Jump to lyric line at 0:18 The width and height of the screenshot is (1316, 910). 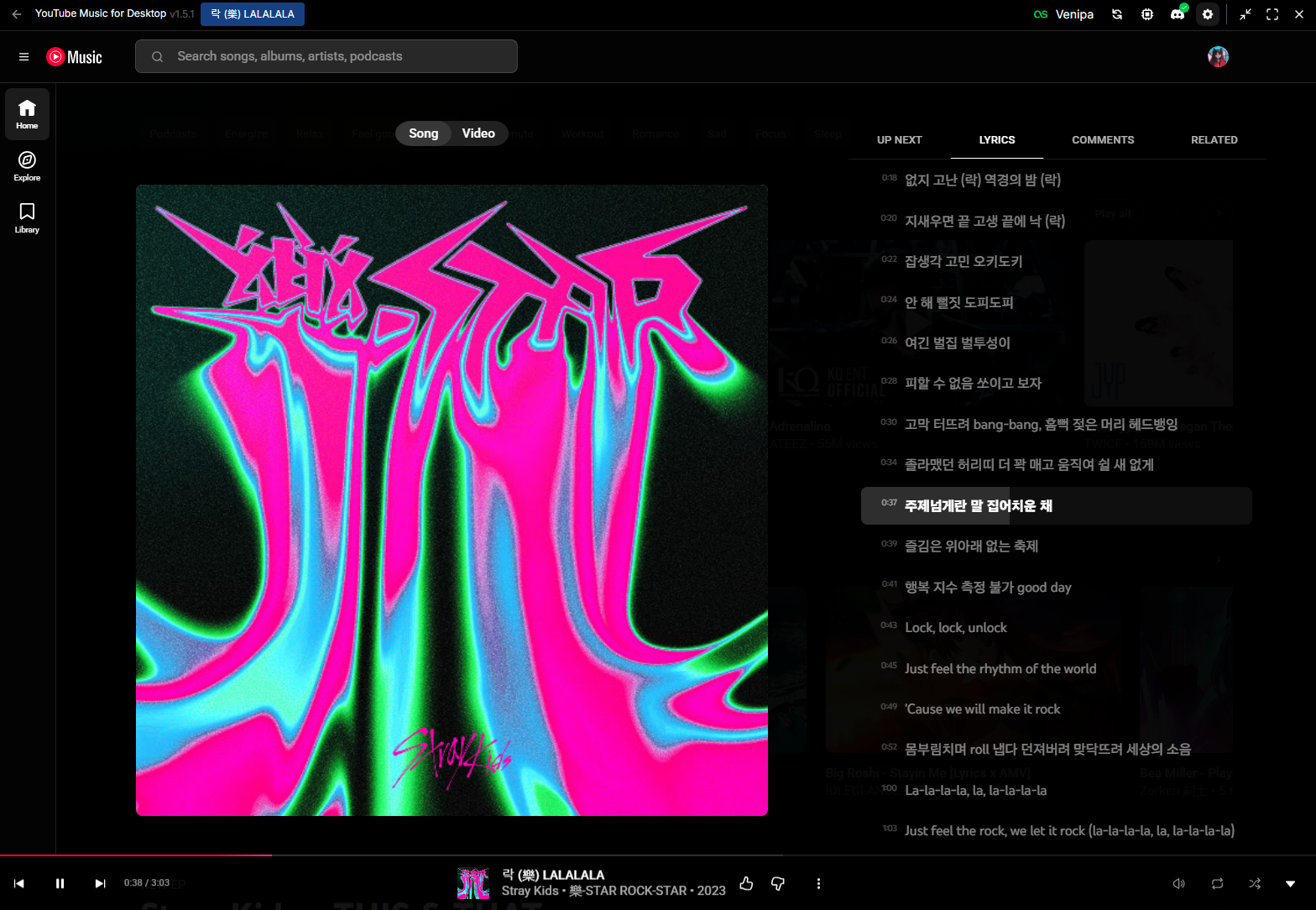coord(1057,180)
